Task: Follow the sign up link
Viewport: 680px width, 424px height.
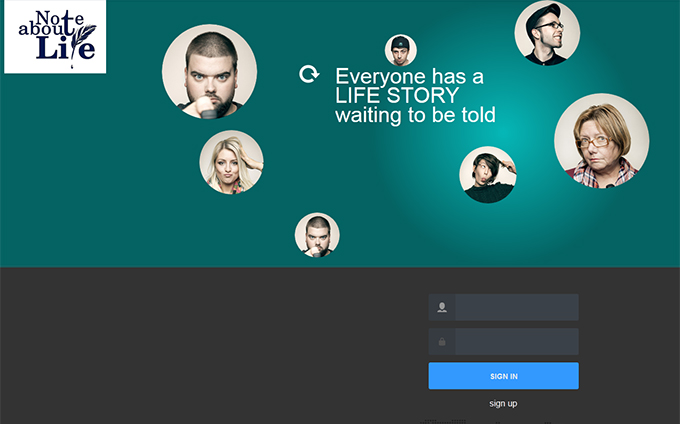Action: (503, 404)
